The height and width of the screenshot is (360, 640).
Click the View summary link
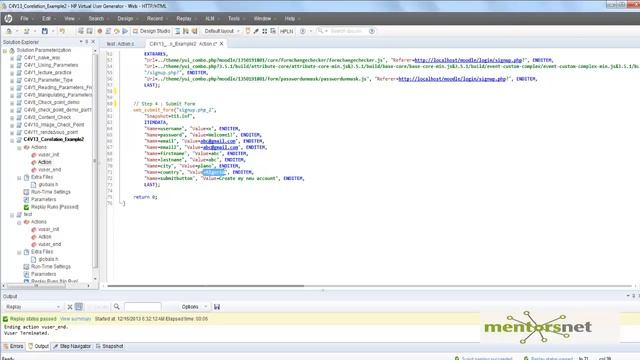(x=76, y=319)
